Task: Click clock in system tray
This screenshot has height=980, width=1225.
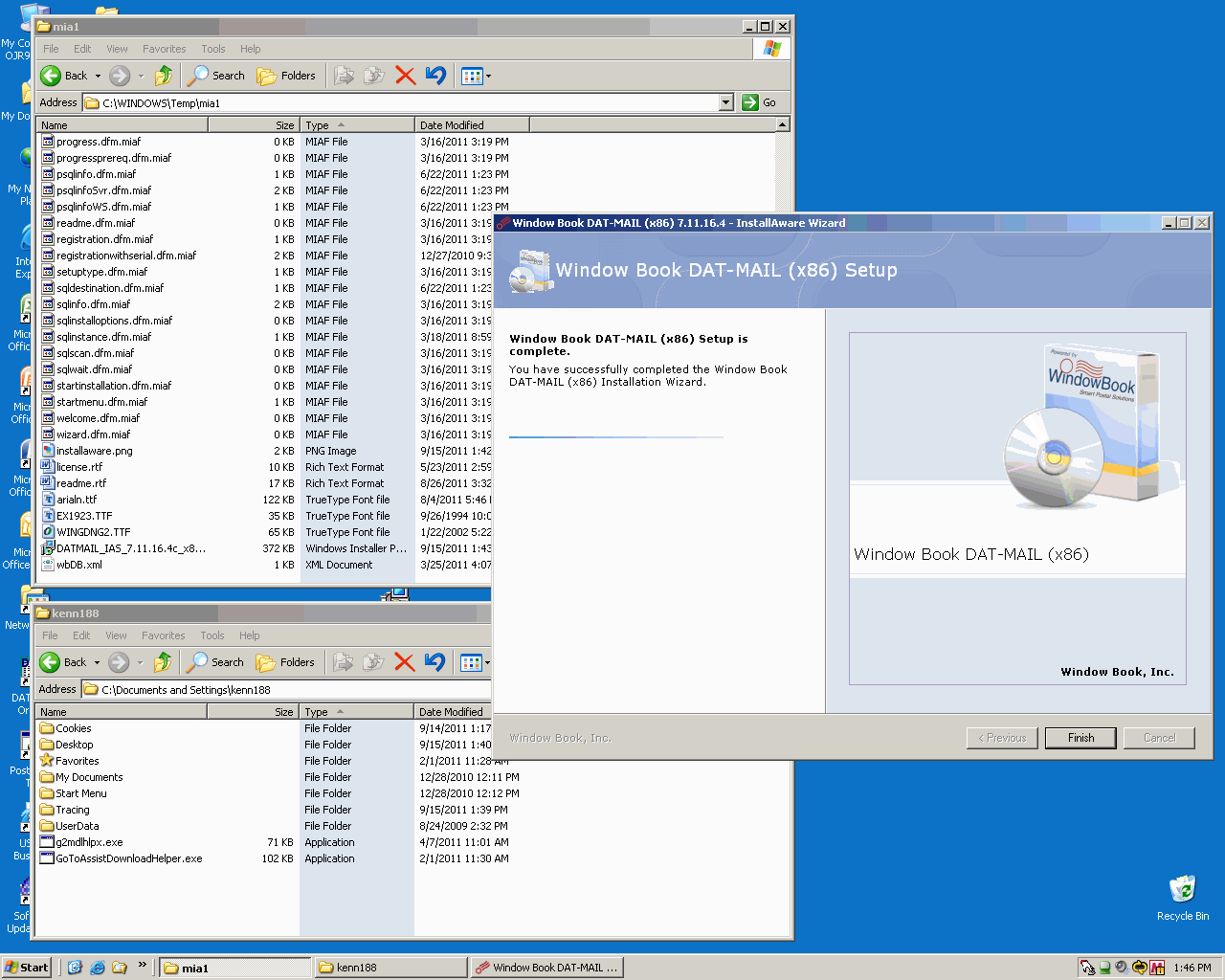Action: 1192,968
